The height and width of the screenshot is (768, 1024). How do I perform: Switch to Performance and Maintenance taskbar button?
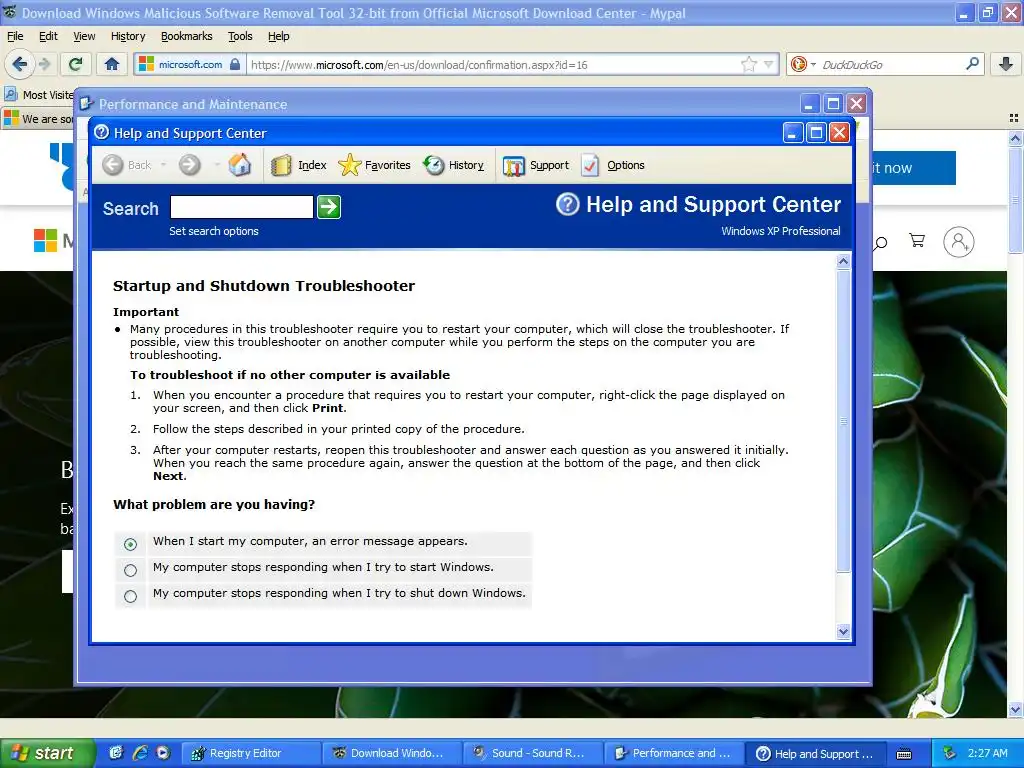click(x=673, y=753)
